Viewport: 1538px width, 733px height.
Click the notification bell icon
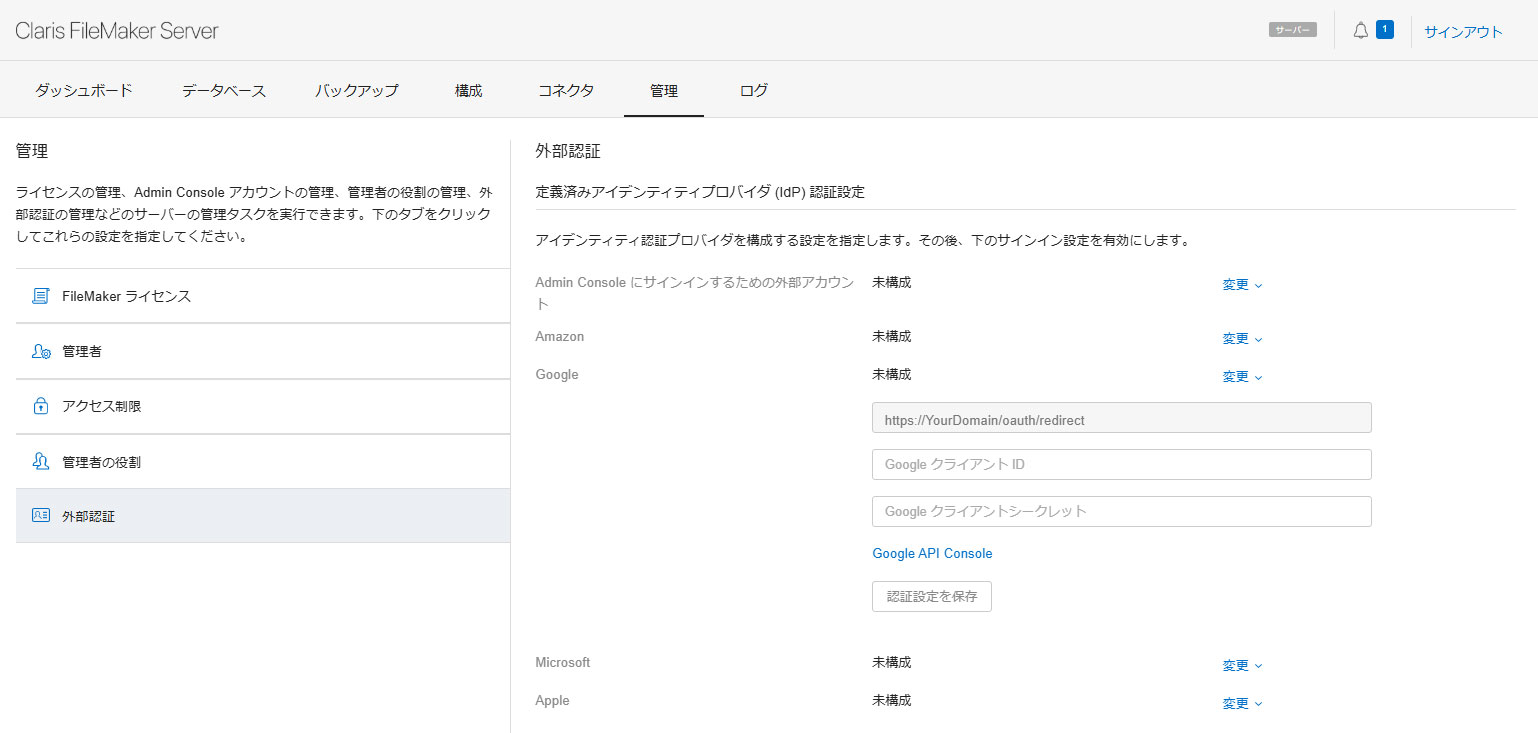coord(1360,31)
